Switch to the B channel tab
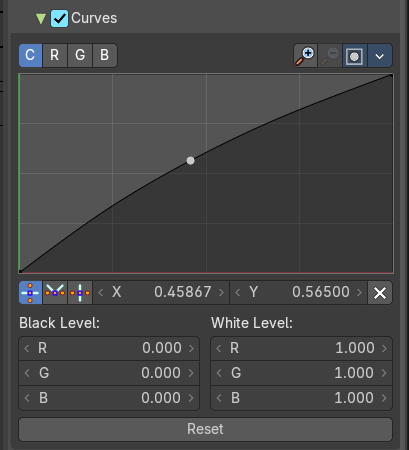The width and height of the screenshot is (409, 450). pyautogui.click(x=105, y=55)
